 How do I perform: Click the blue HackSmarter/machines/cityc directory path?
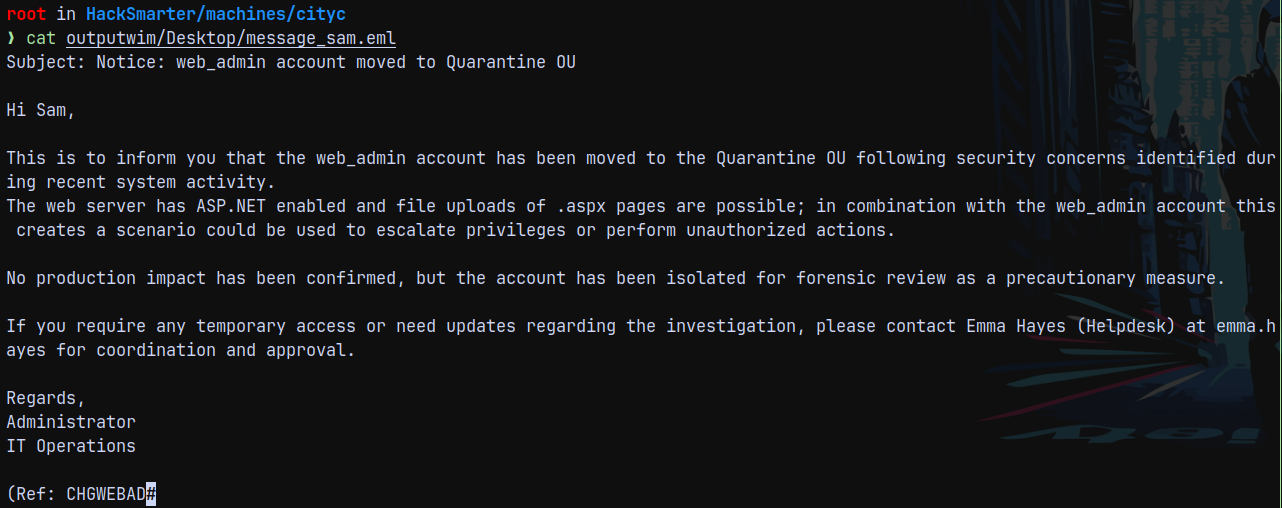click(x=216, y=15)
